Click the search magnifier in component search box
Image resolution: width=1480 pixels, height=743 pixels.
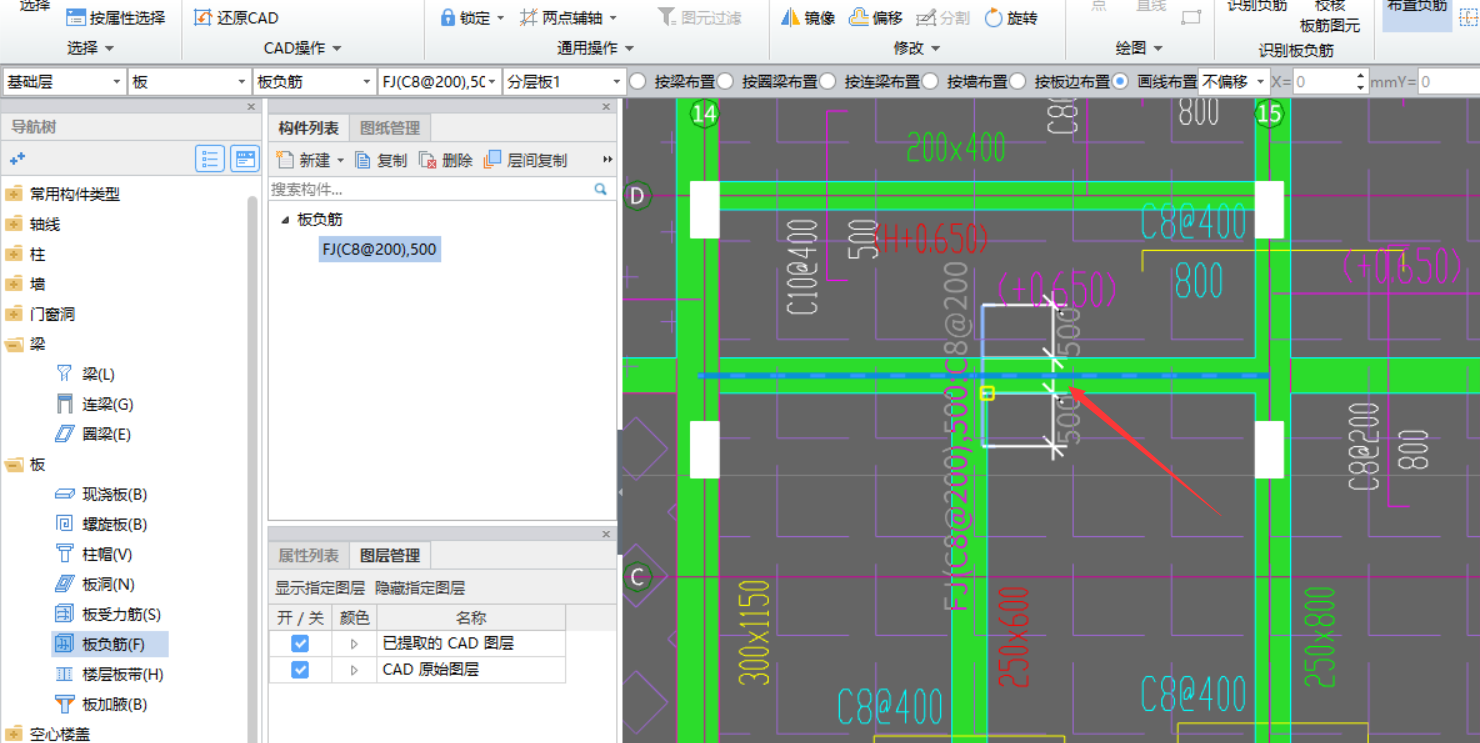click(601, 189)
